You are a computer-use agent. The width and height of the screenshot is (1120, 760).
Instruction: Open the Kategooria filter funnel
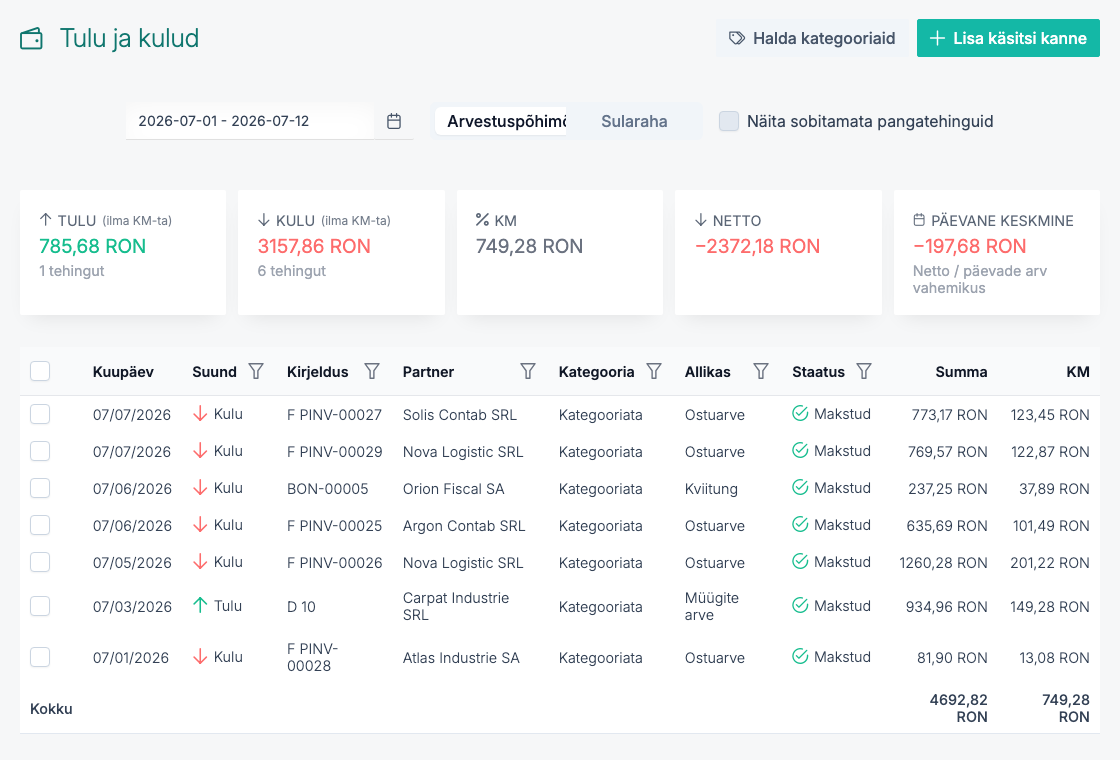click(654, 371)
